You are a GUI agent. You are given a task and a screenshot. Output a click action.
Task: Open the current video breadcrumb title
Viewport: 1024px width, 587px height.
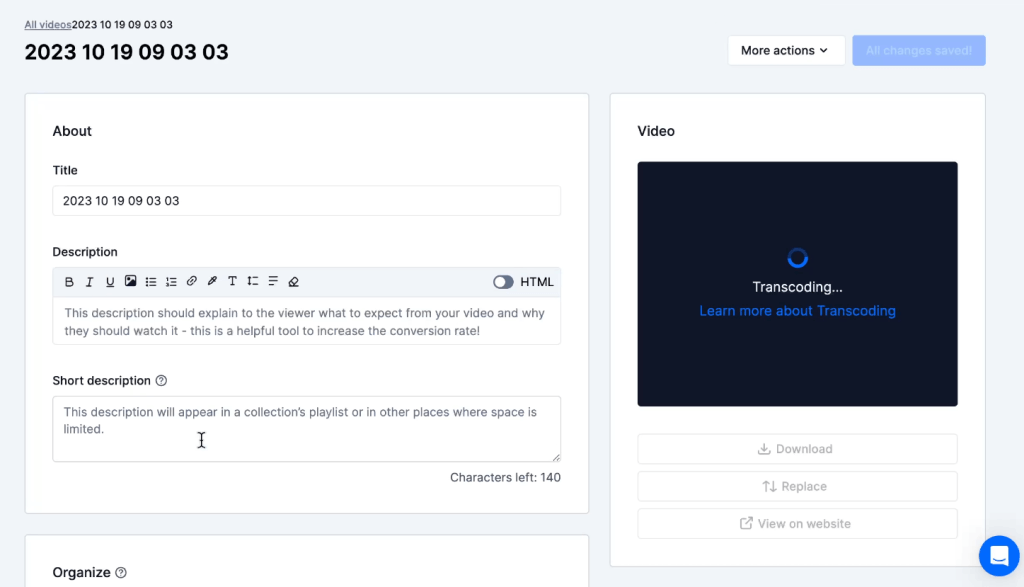point(124,23)
